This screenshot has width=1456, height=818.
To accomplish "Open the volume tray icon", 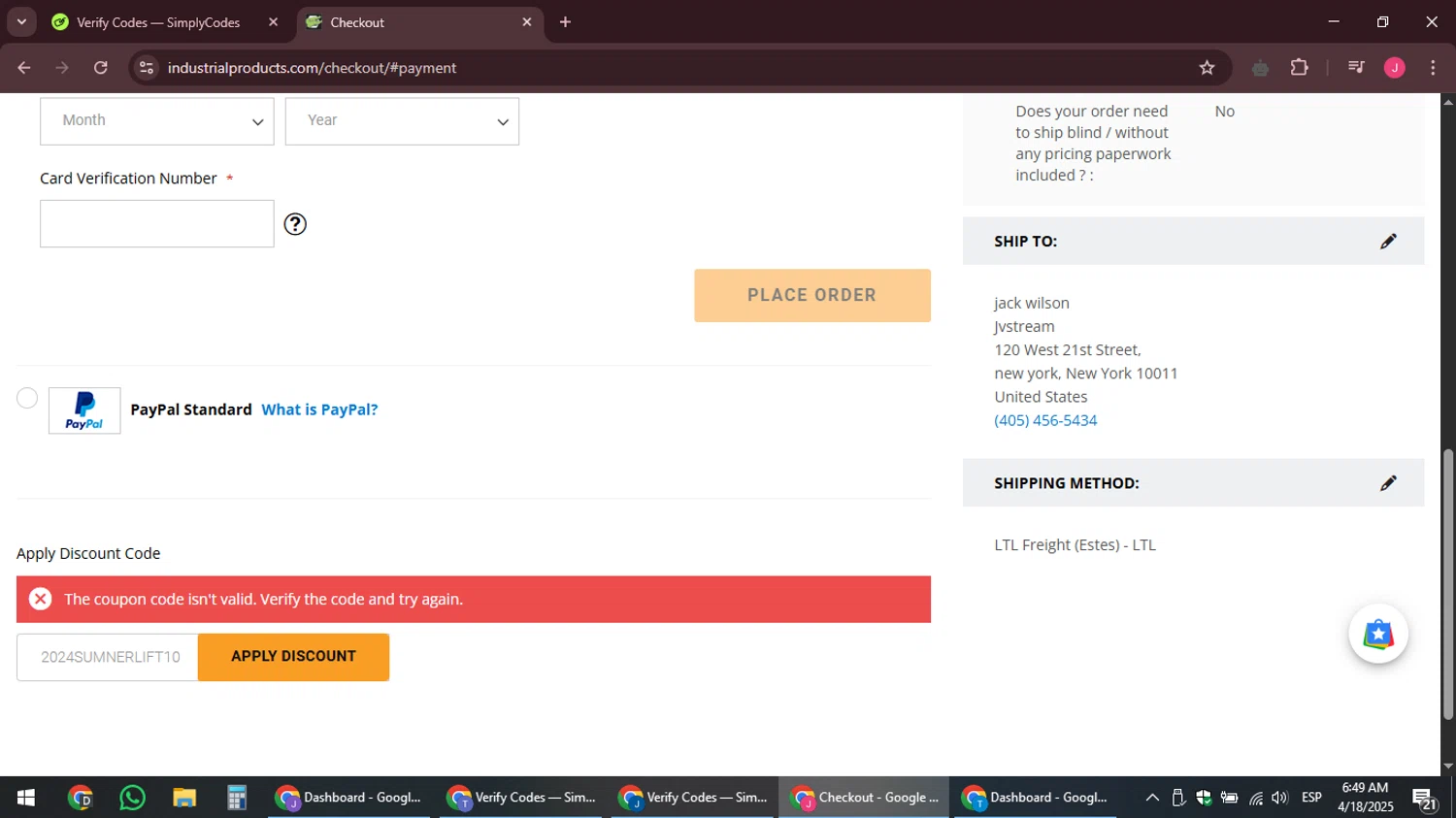I will tap(1279, 798).
